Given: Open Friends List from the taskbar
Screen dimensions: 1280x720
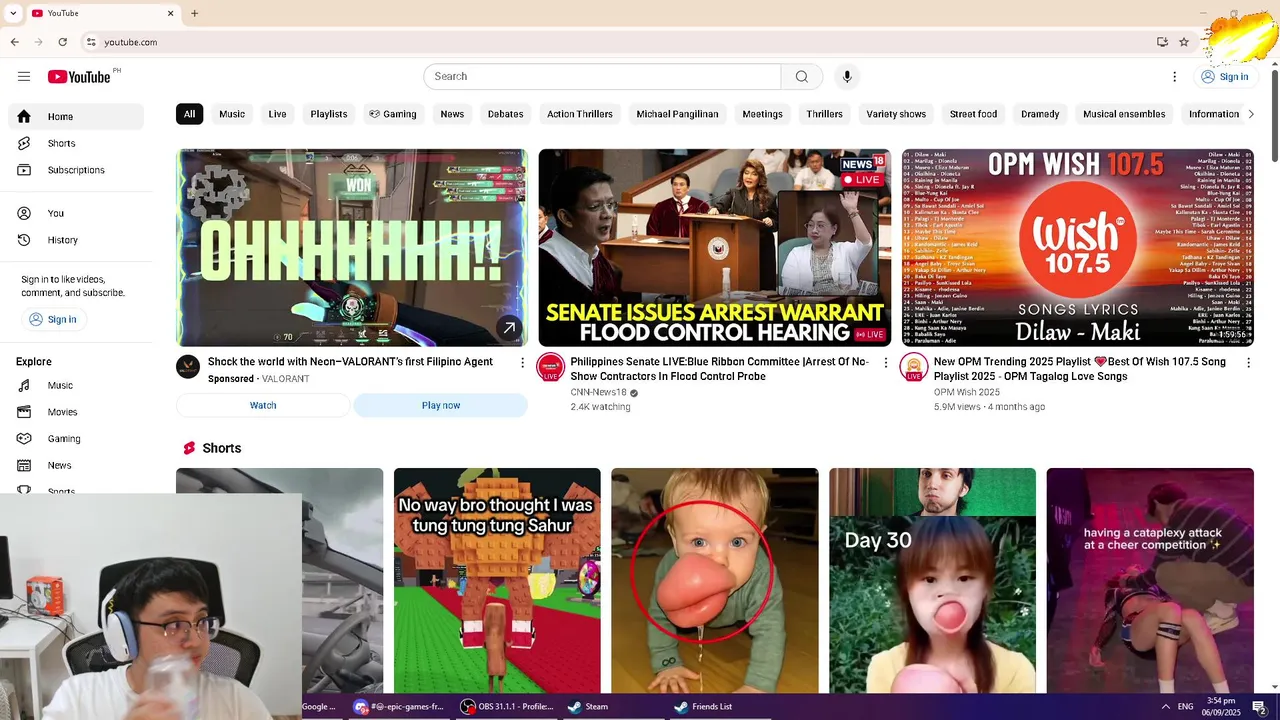Looking at the screenshot, I should coord(703,706).
